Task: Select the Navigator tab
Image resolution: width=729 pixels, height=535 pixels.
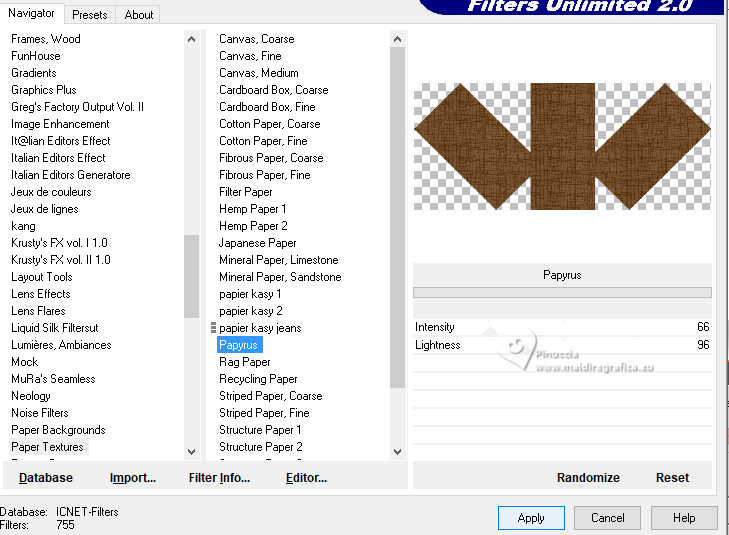Action: click(31, 13)
